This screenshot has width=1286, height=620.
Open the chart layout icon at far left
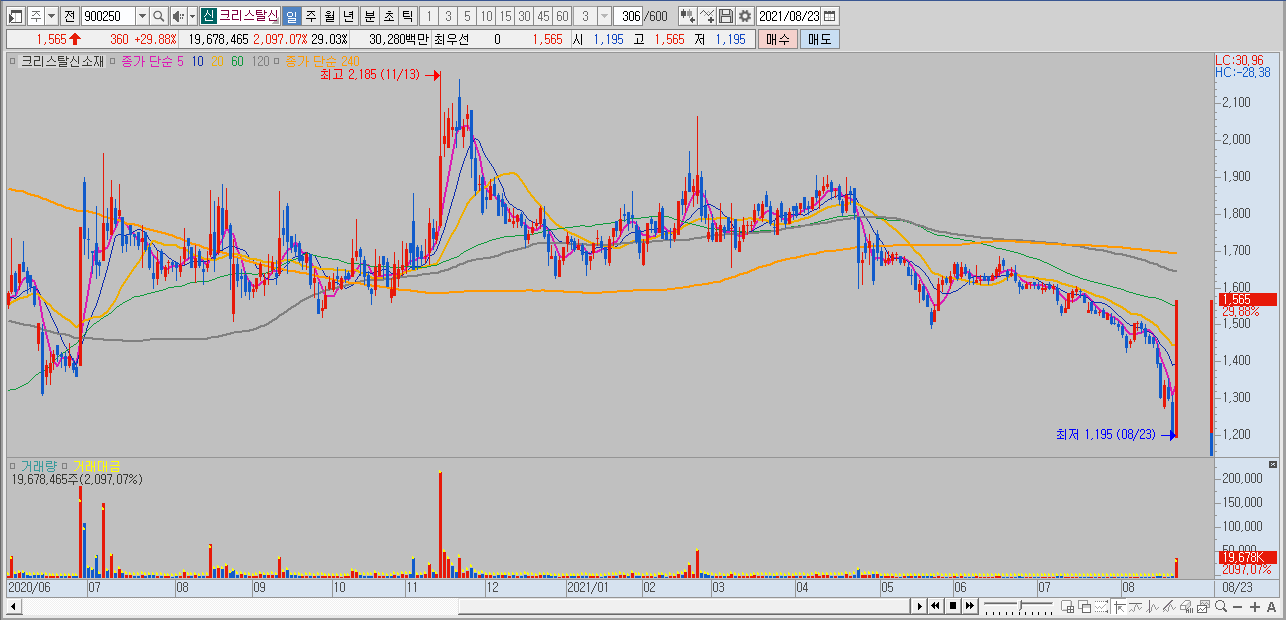click(x=15, y=16)
